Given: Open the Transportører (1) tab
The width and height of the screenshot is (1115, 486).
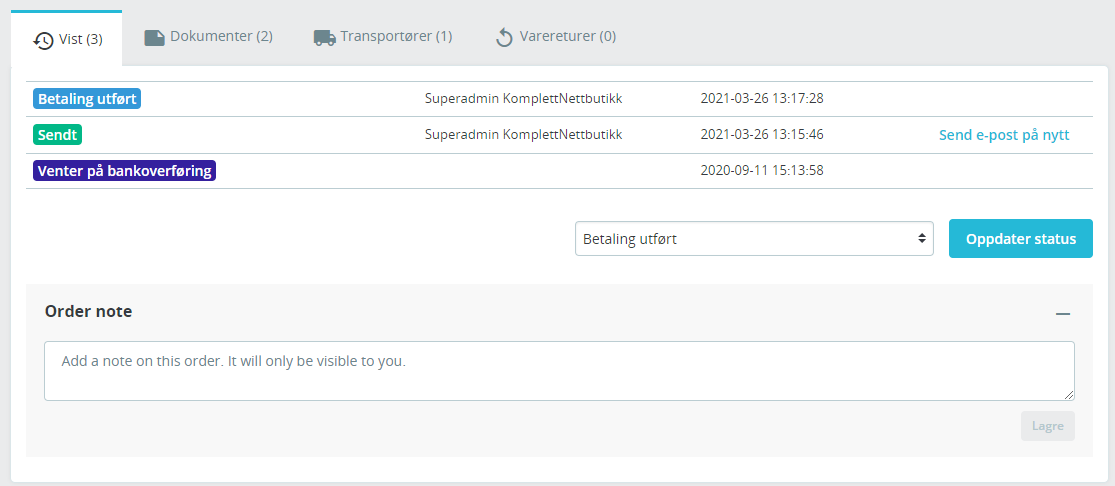Looking at the screenshot, I should click(x=383, y=37).
